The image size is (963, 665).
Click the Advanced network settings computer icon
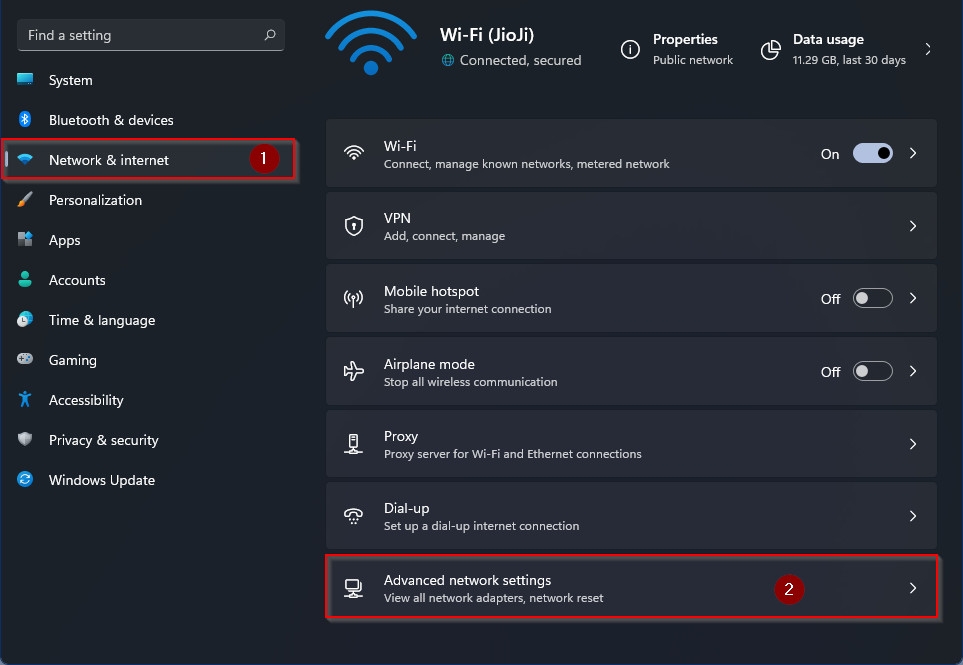coord(353,588)
